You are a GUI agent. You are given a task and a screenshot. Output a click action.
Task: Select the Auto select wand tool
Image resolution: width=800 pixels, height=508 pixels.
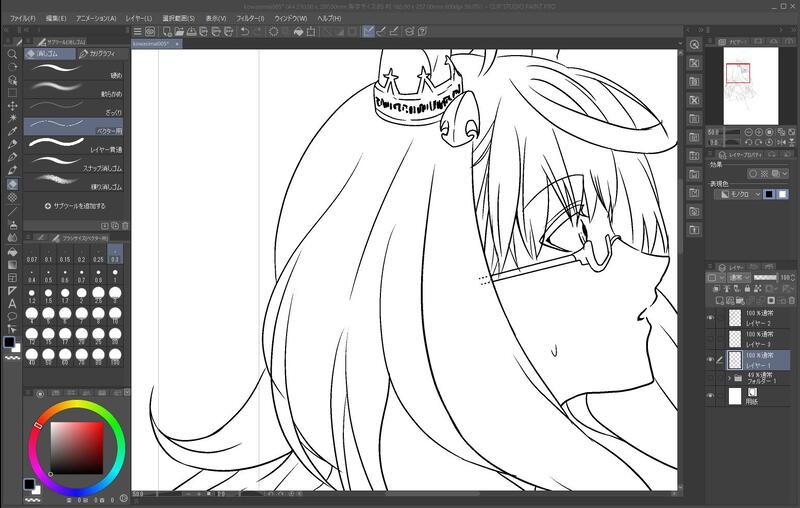pyautogui.click(x=12, y=118)
